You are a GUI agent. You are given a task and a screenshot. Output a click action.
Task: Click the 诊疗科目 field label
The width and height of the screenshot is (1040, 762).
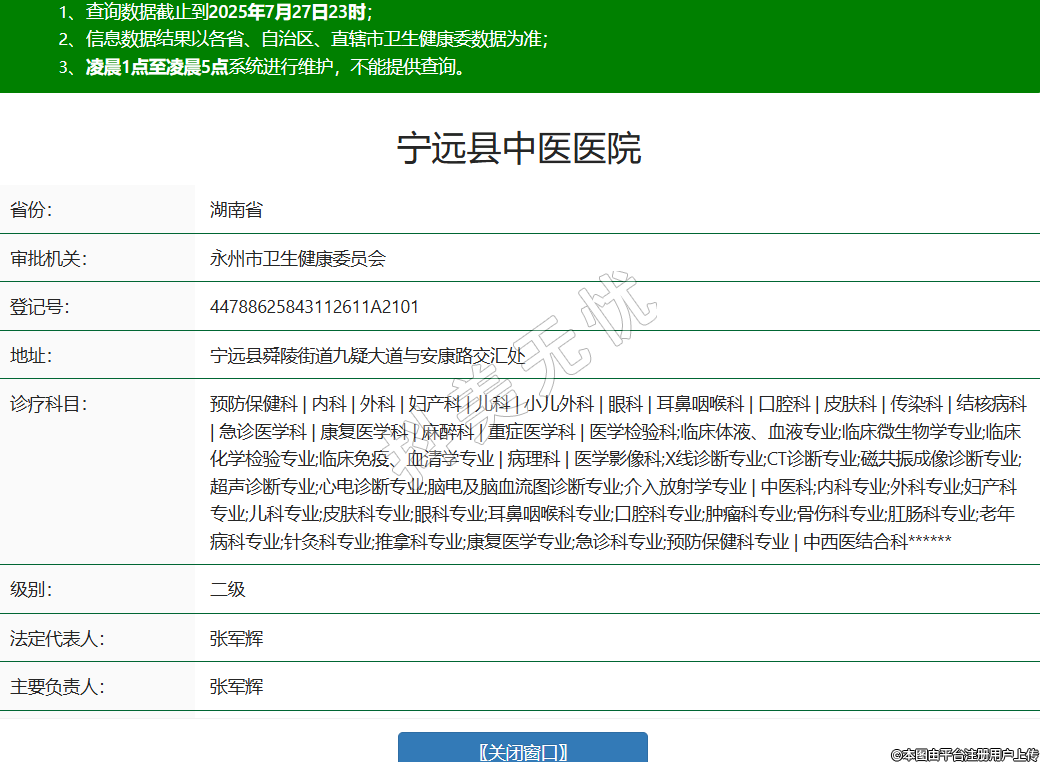[x=49, y=404]
